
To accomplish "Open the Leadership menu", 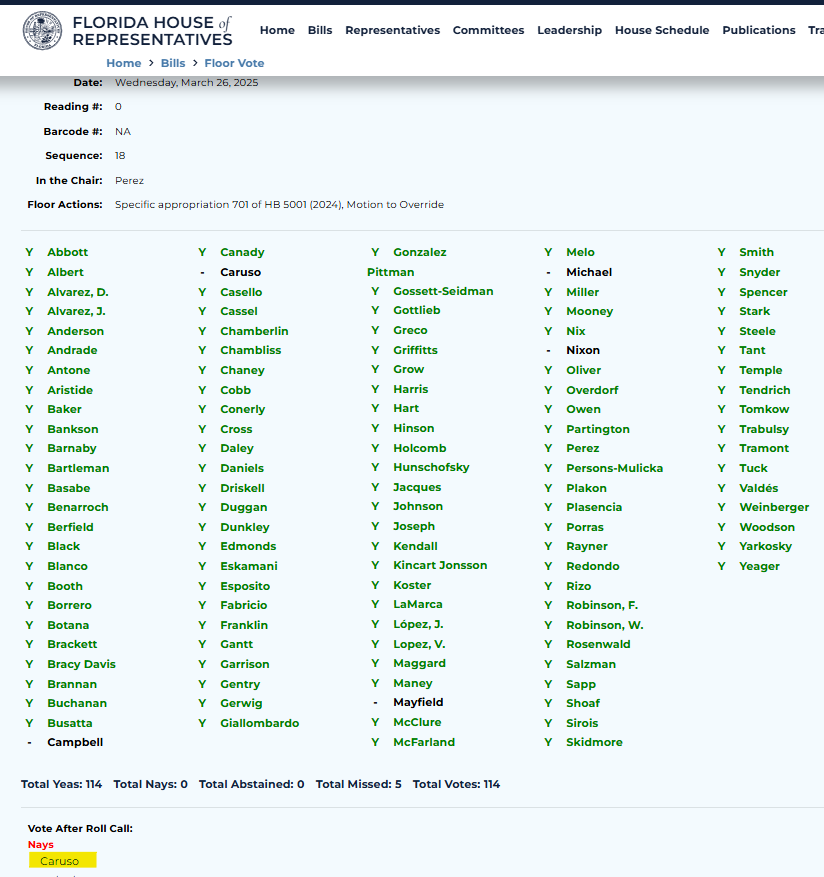I will pyautogui.click(x=569, y=30).
